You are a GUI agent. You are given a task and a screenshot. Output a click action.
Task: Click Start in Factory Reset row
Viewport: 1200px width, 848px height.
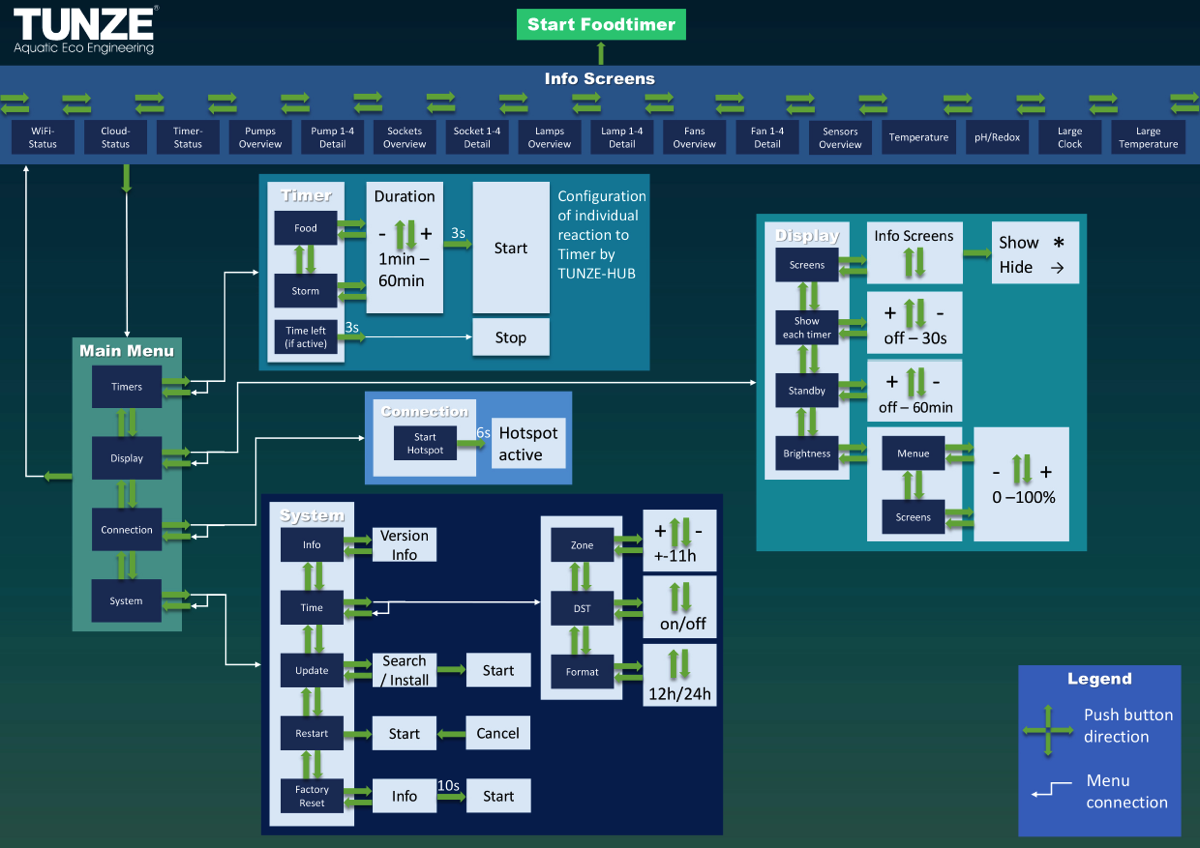pyautogui.click(x=498, y=796)
